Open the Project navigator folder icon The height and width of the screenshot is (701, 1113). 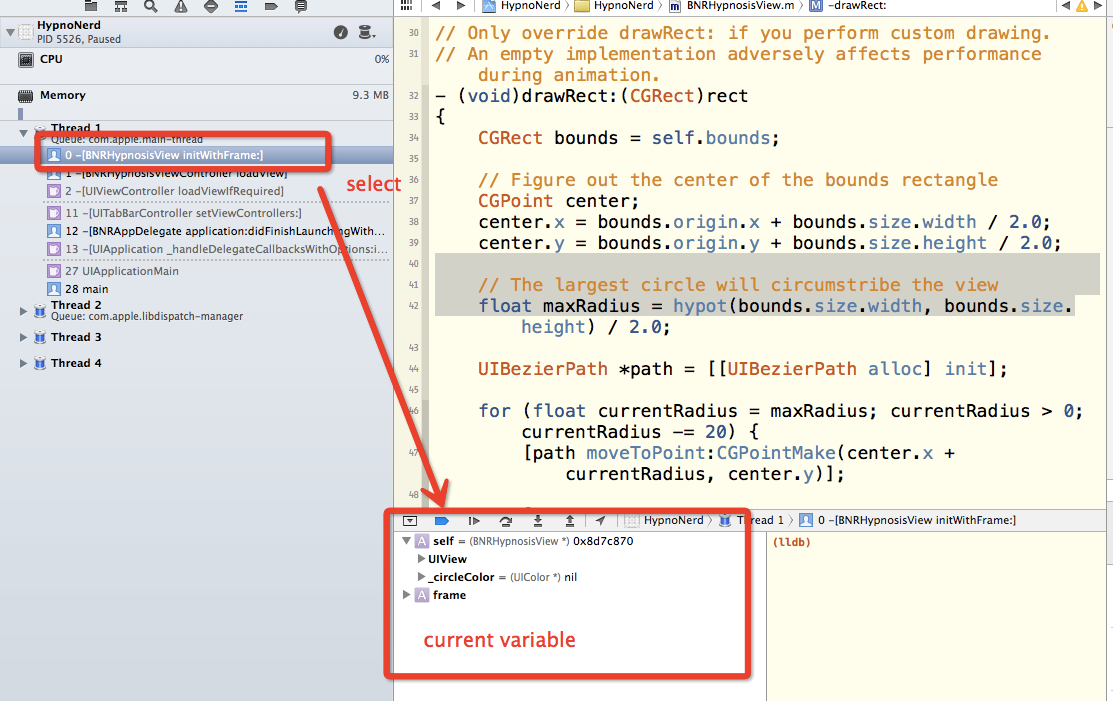(x=91, y=6)
